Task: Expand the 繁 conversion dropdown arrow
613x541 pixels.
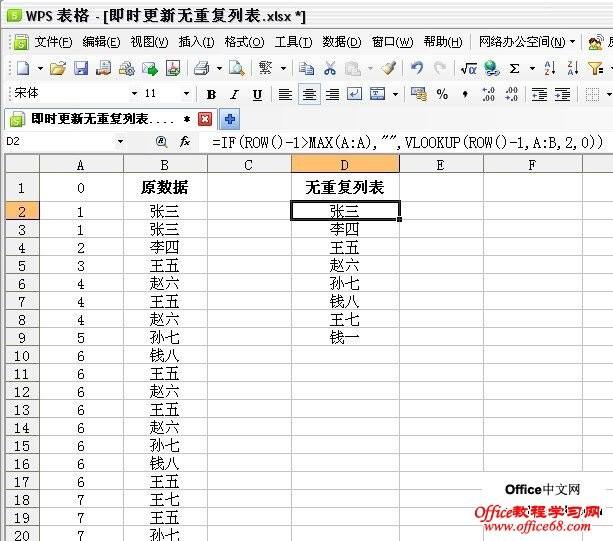Action: point(284,69)
